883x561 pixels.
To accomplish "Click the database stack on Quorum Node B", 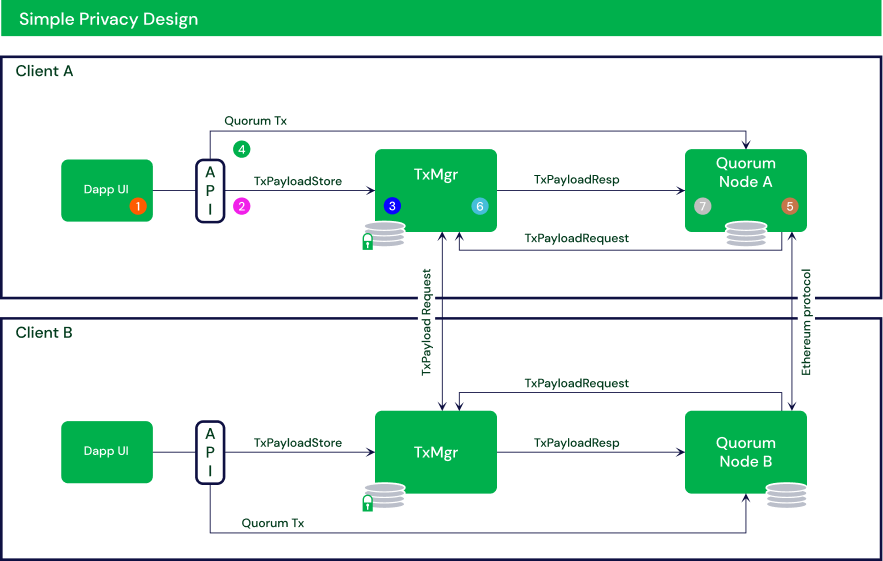I will point(787,495).
